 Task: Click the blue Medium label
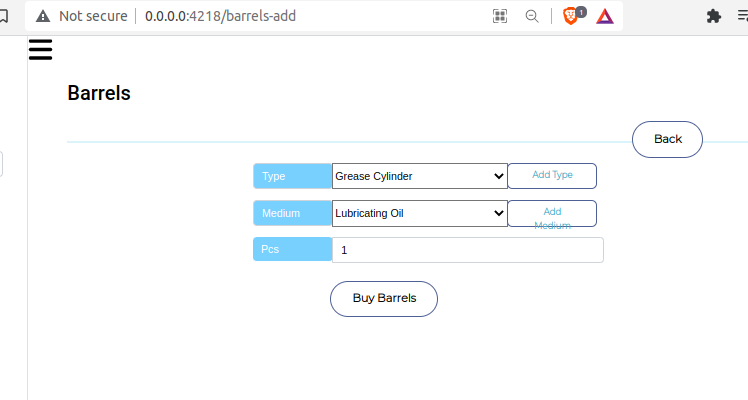[292, 213]
